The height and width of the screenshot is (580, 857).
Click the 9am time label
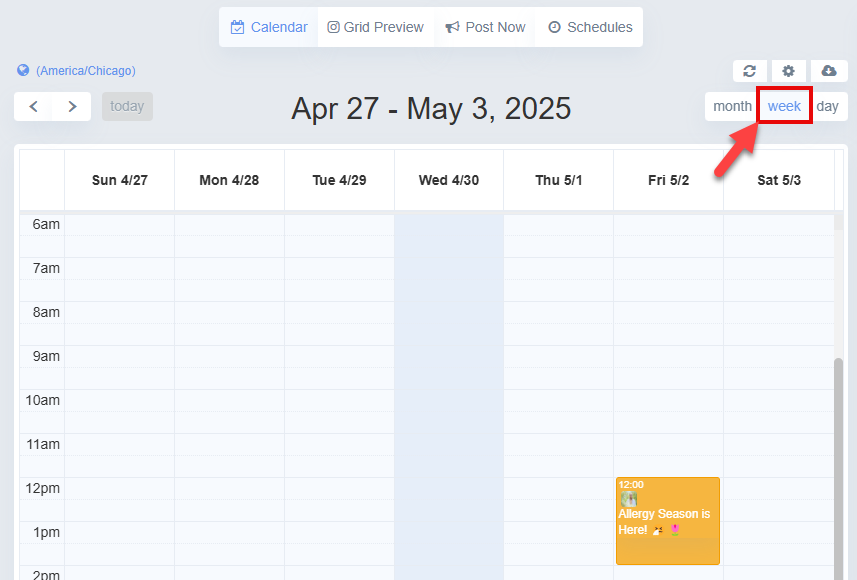[x=46, y=356]
